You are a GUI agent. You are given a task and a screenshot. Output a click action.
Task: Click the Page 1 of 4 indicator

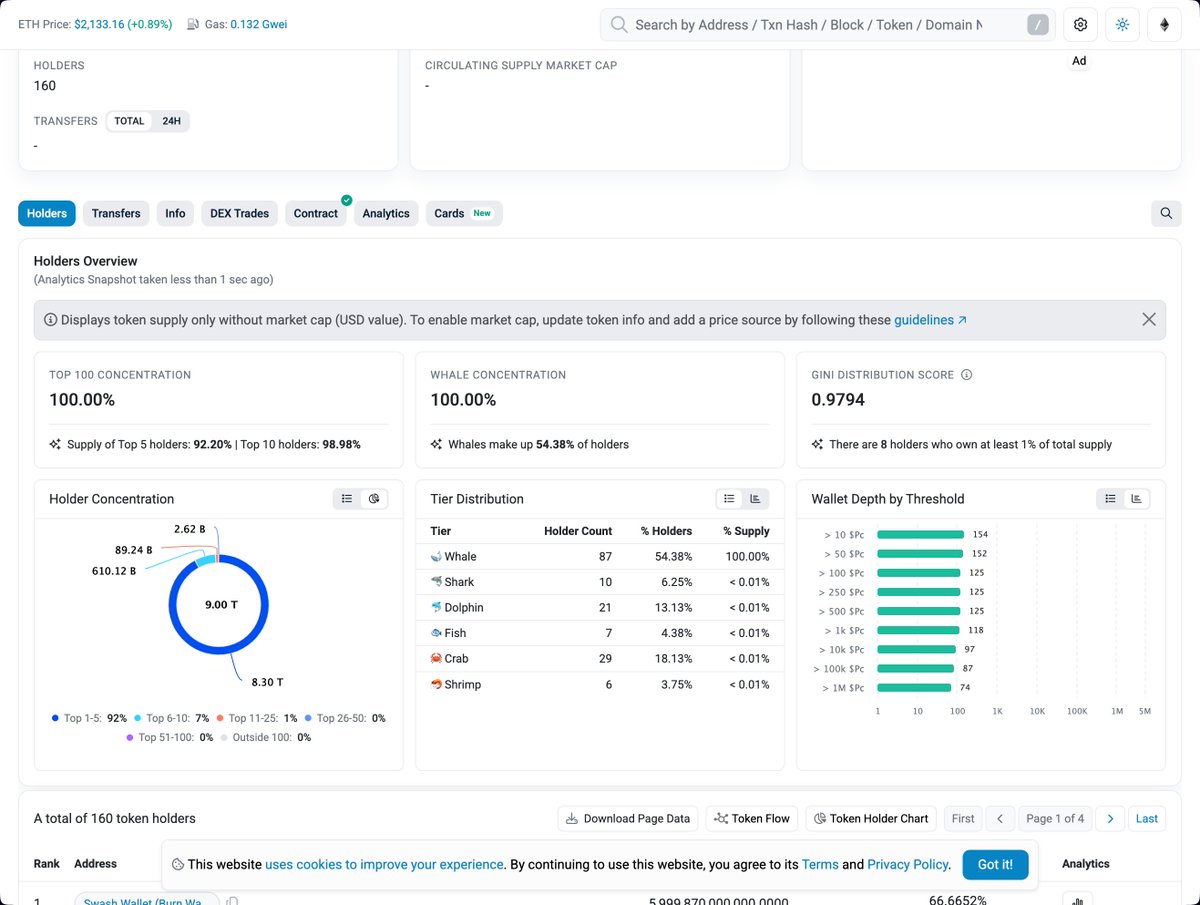(1055, 818)
